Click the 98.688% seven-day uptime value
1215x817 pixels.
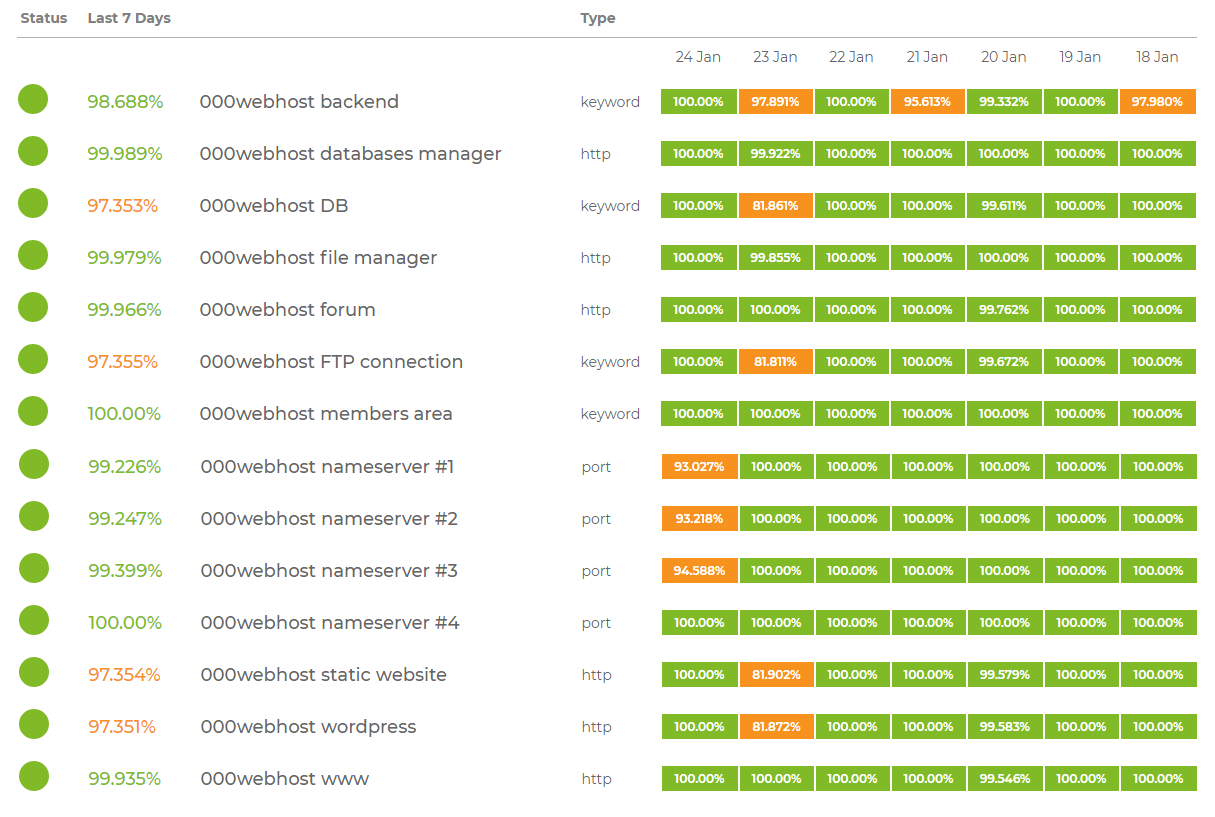[125, 102]
